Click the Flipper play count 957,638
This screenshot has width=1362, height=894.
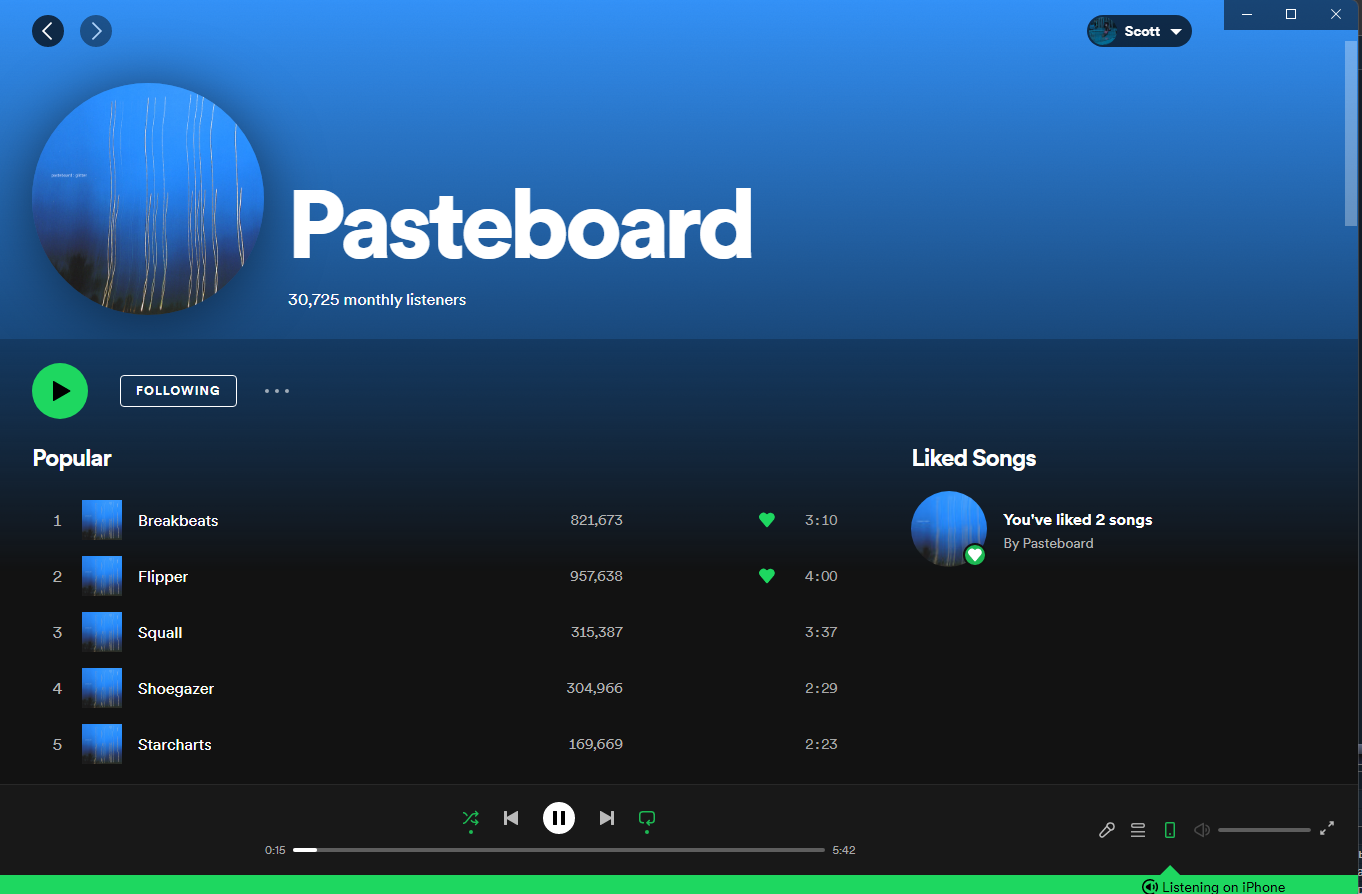pos(597,577)
